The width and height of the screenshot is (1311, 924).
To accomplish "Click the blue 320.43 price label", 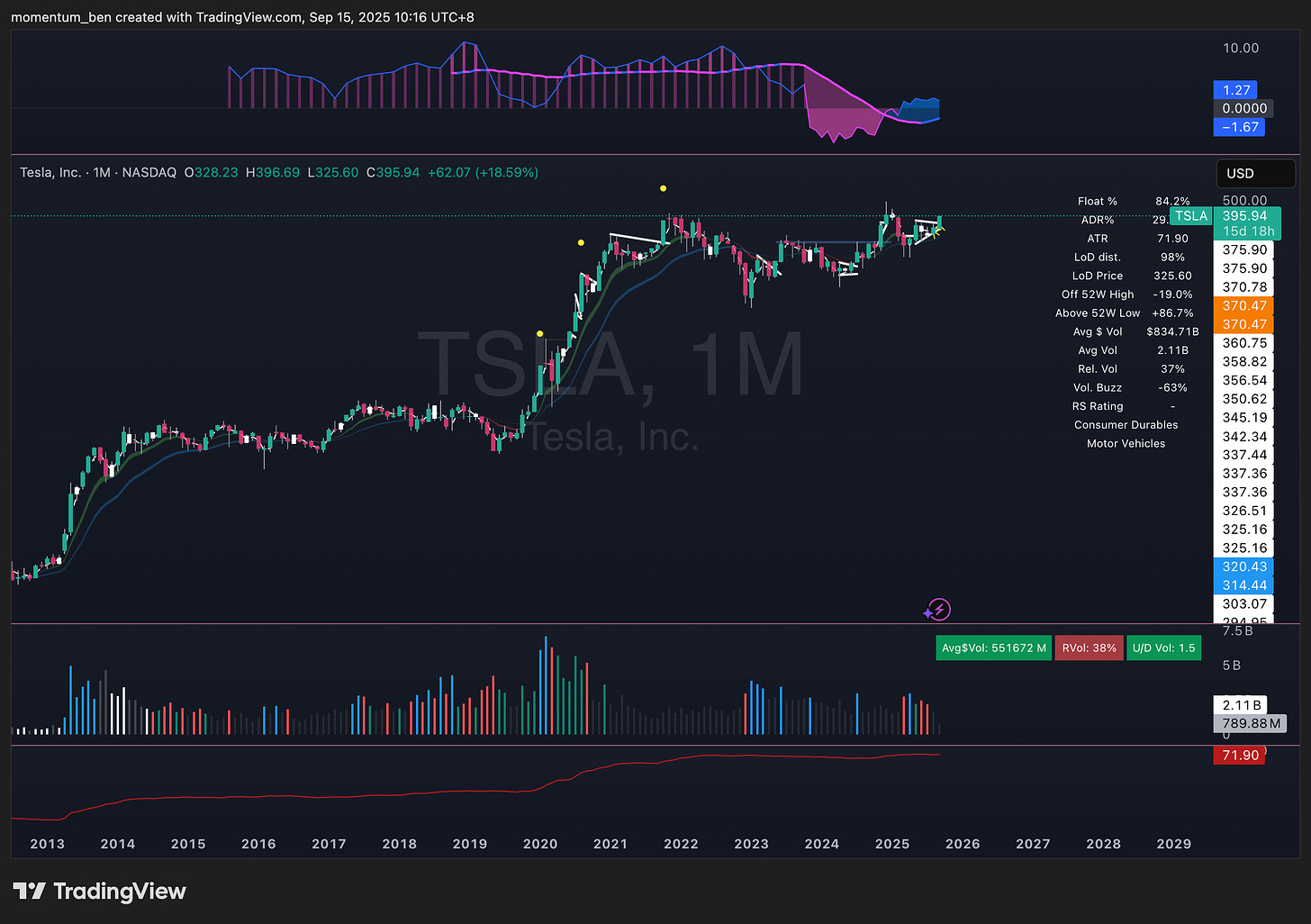I will pos(1244,566).
